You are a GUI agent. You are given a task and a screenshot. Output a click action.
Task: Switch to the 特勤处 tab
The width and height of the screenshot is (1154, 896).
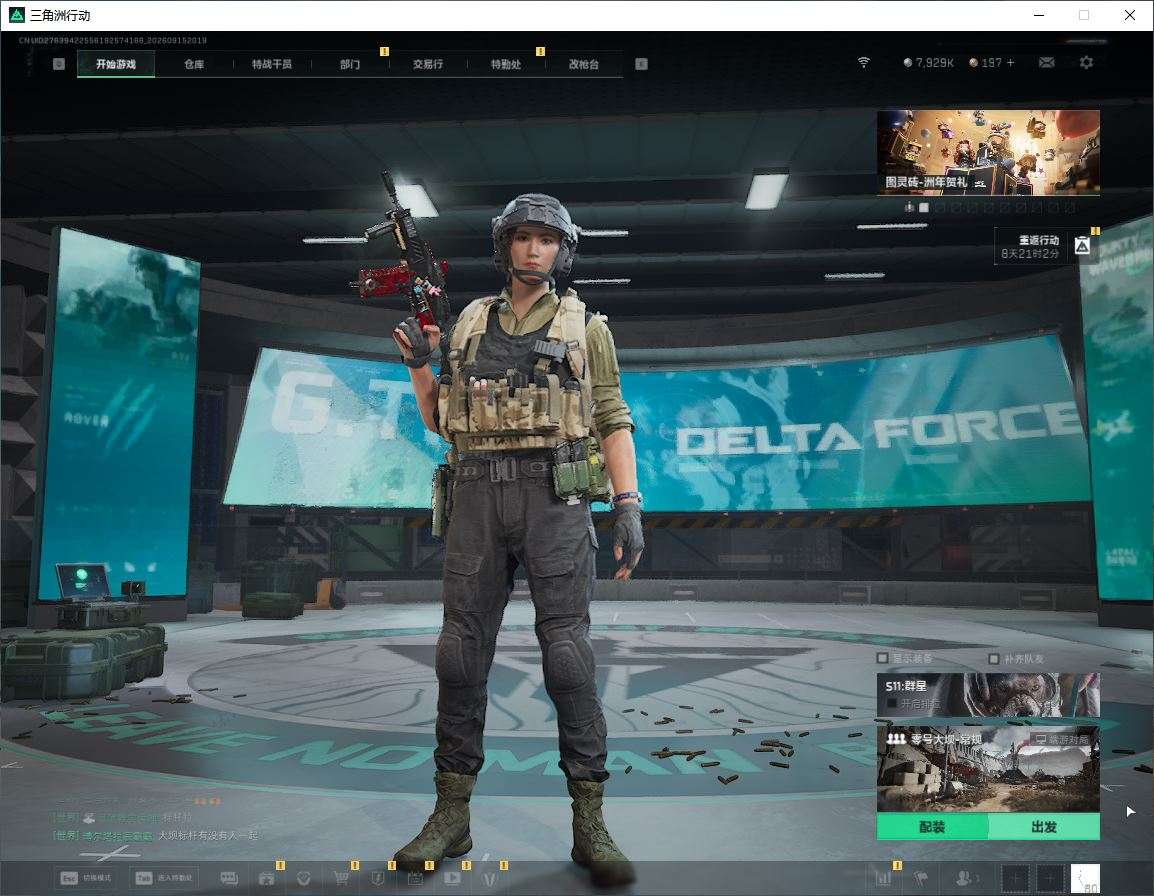[x=506, y=64]
